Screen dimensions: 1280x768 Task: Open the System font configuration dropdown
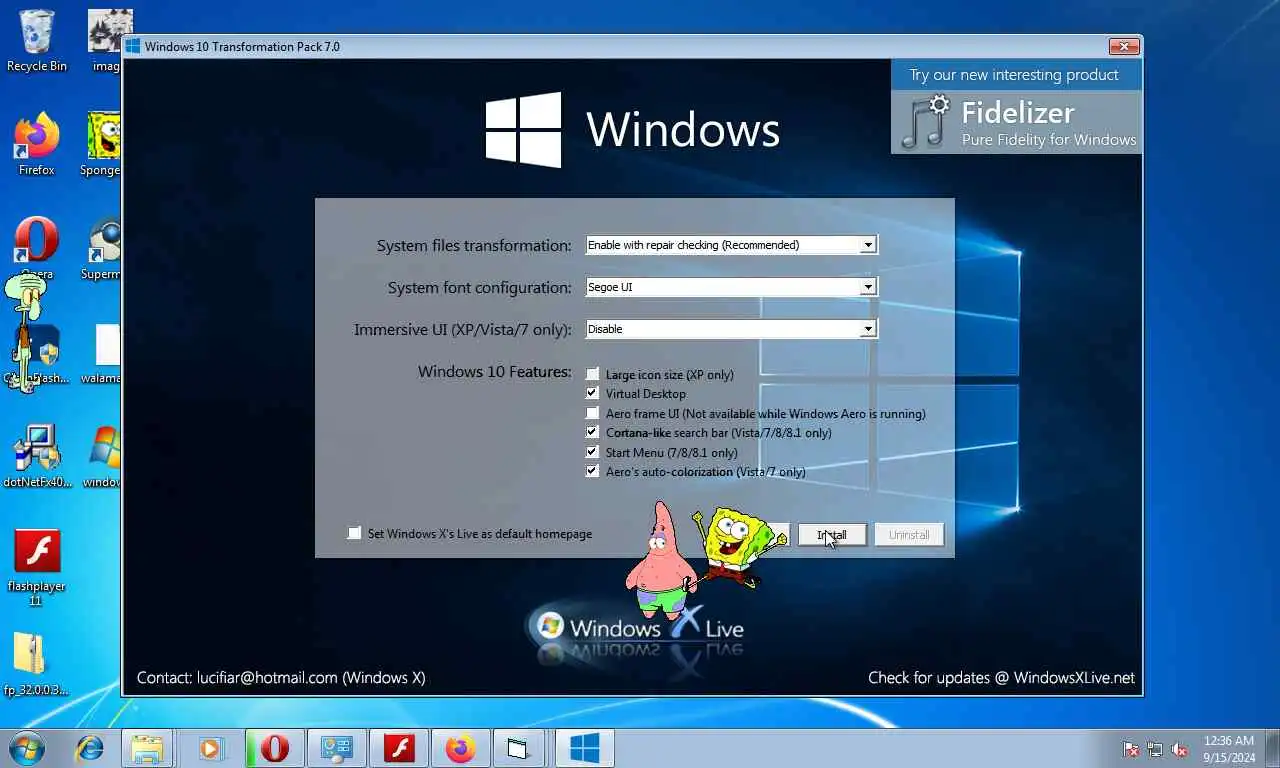click(x=868, y=287)
